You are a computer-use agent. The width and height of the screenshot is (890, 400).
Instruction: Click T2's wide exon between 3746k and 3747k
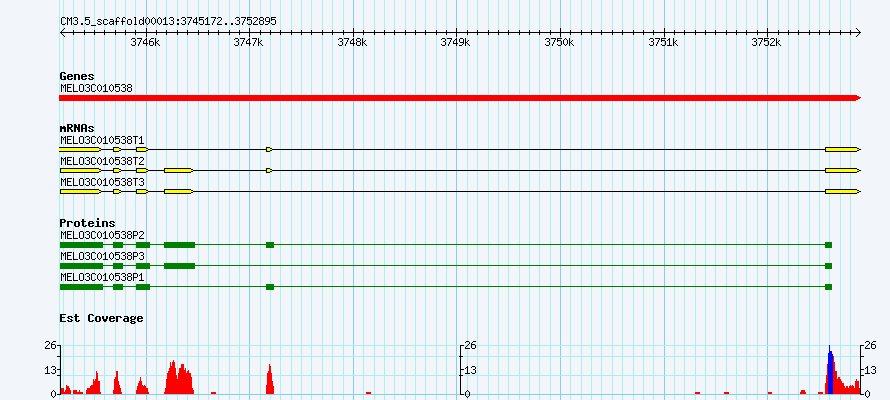pyautogui.click(x=179, y=170)
